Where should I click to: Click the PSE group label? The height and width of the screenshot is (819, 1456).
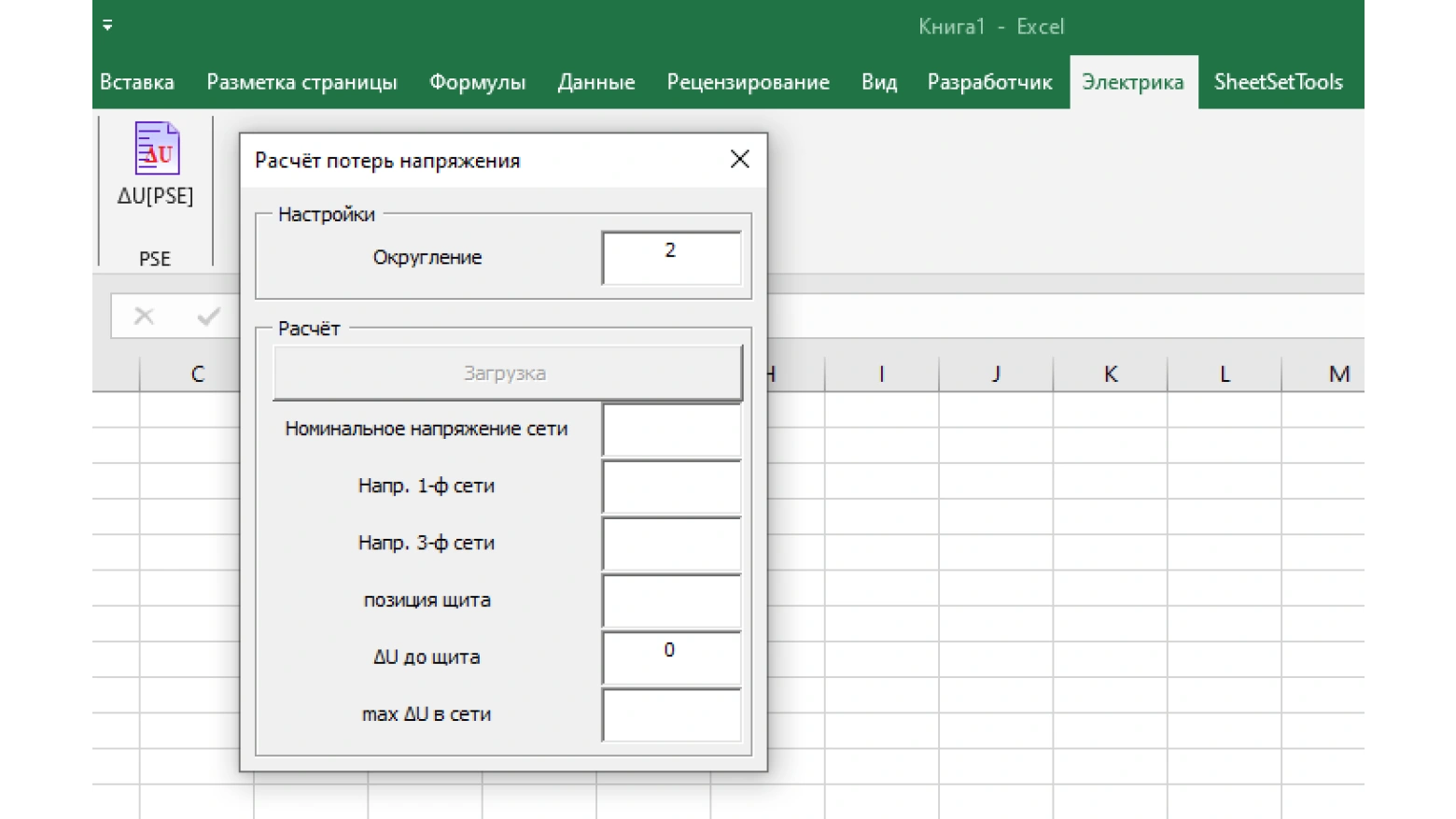pyautogui.click(x=155, y=259)
